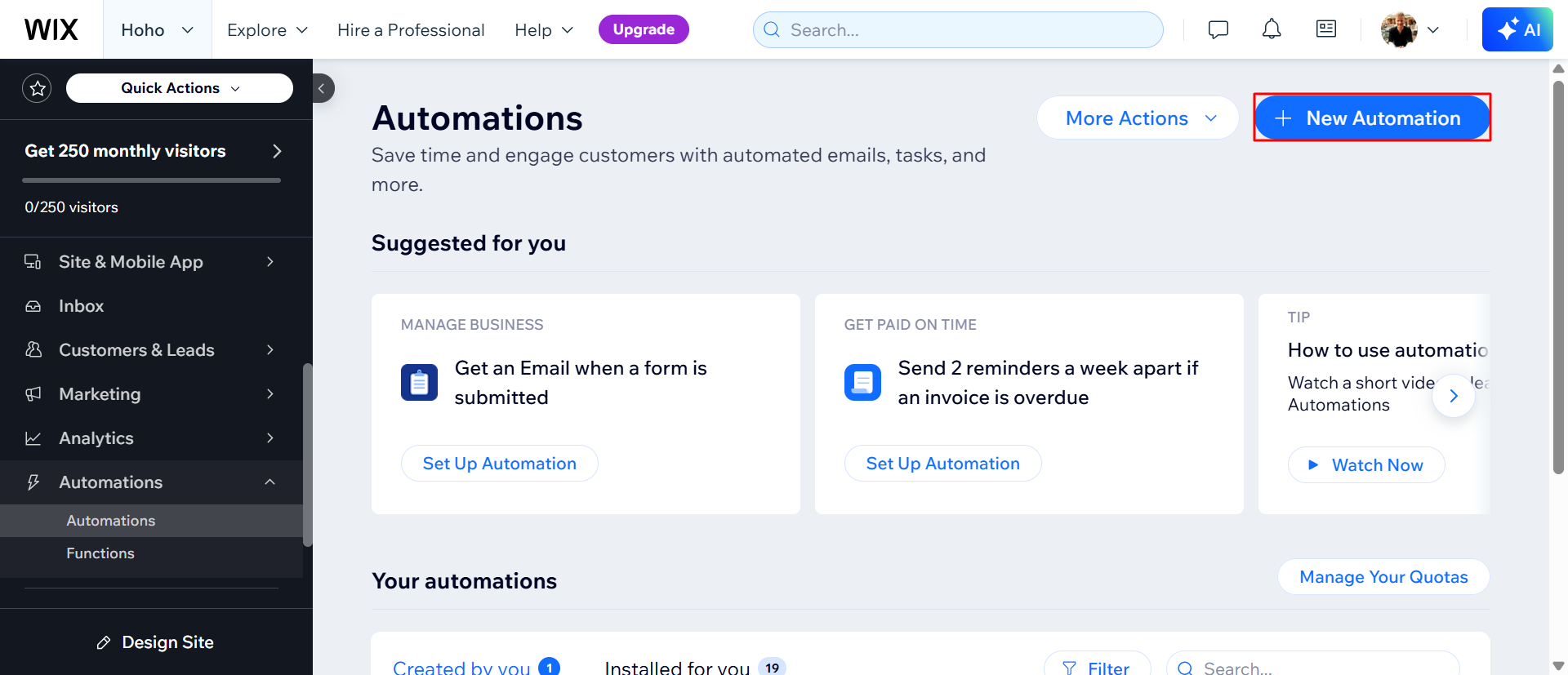Screen dimensions: 1568x675
Task: Click the Automations lightning icon
Action: tap(33, 482)
